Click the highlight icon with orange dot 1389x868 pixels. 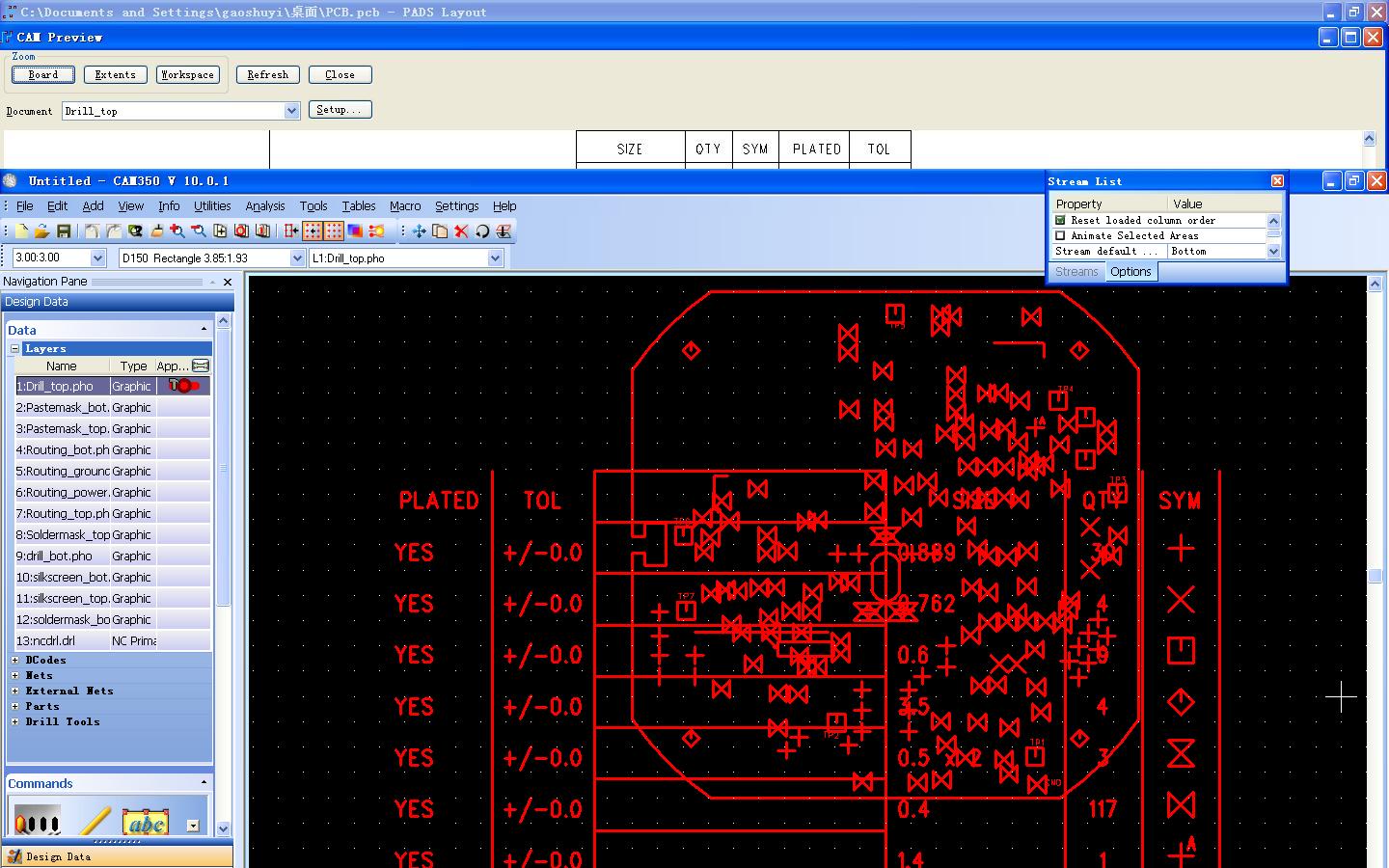coord(376,231)
